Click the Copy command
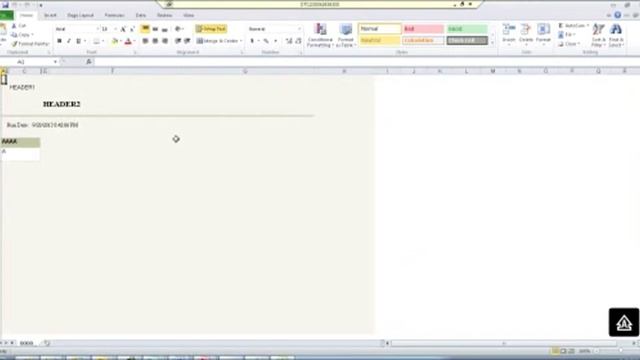This screenshot has width=640, height=360. (x=21, y=35)
